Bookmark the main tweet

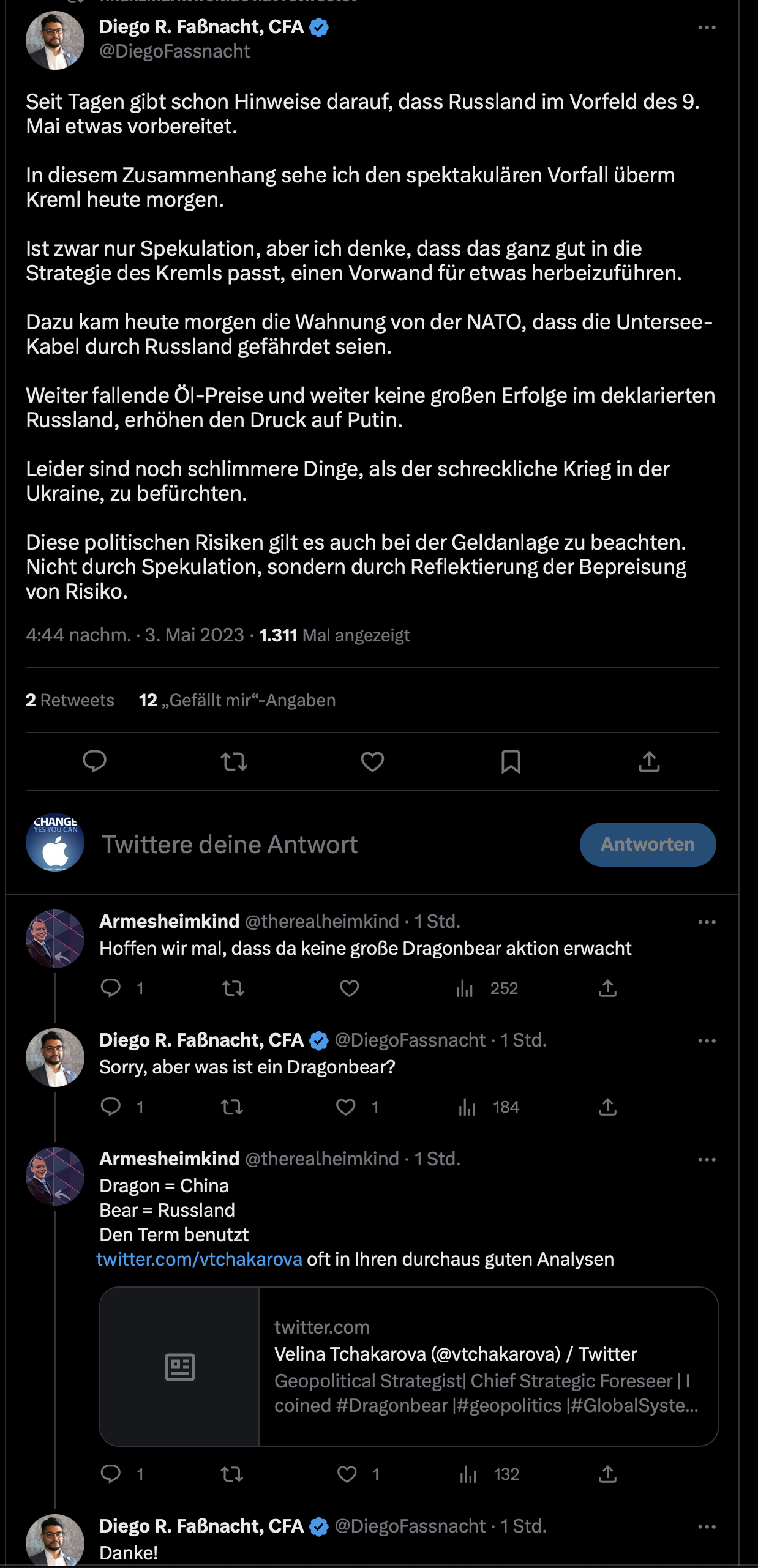511,761
